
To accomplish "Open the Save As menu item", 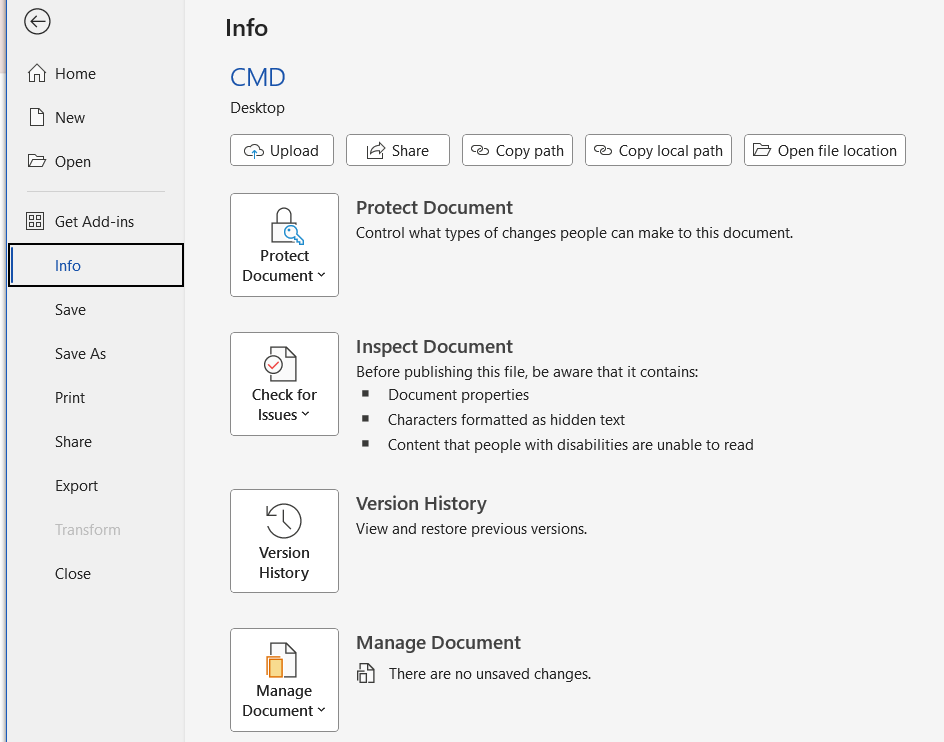I will click(80, 354).
